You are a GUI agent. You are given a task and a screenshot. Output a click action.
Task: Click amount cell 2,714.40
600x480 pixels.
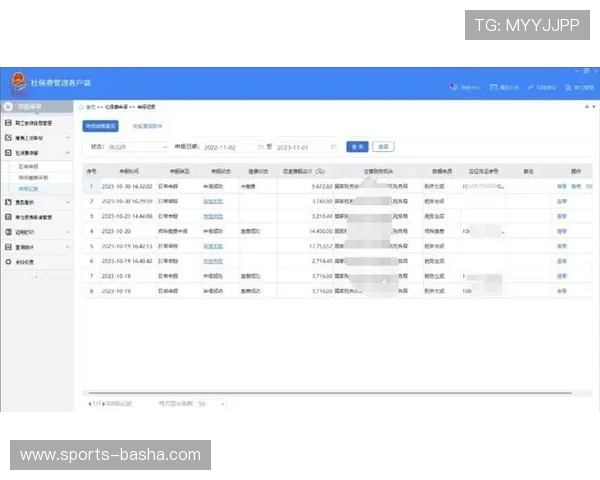point(322,261)
